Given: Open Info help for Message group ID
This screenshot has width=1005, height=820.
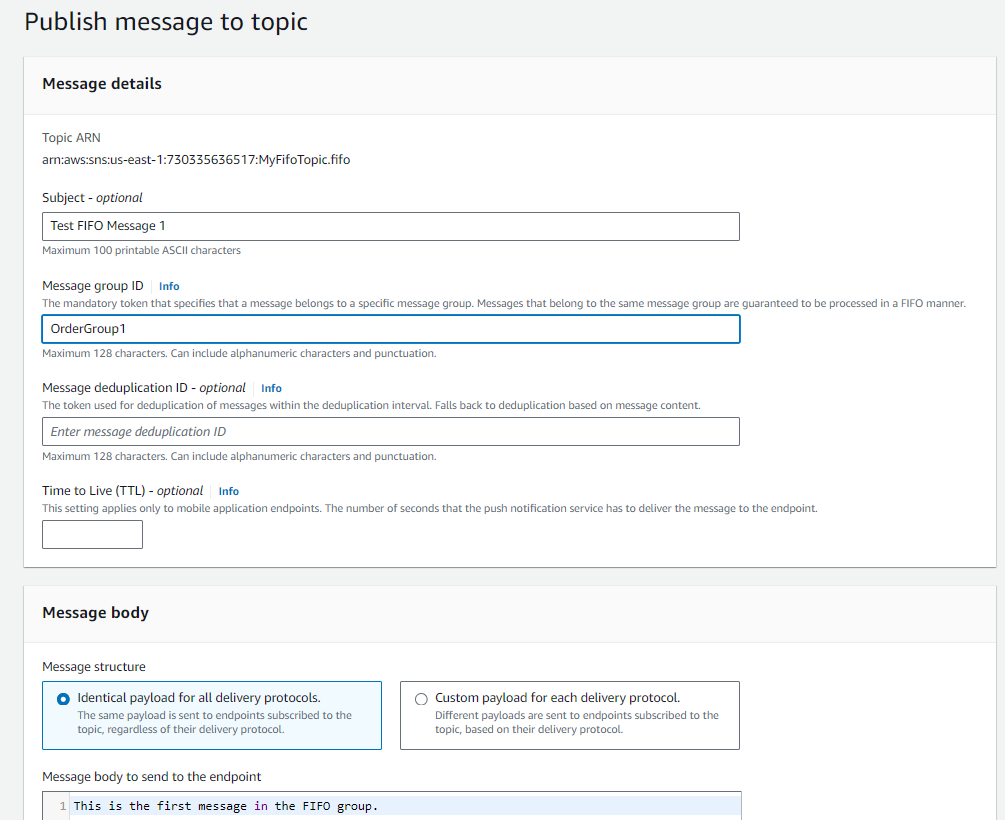Looking at the screenshot, I should 168,286.
